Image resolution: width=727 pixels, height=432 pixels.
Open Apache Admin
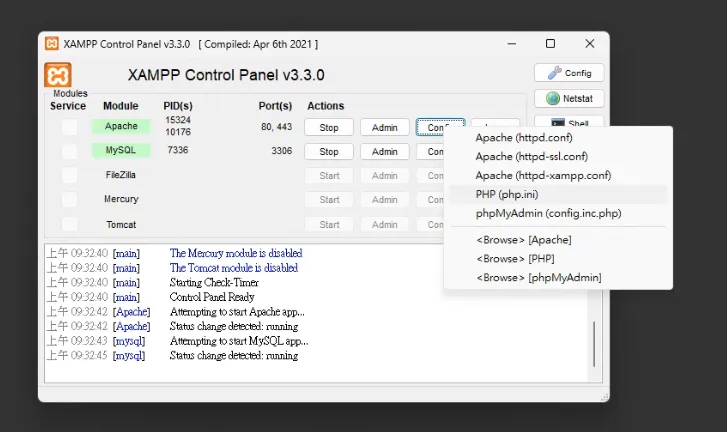click(x=385, y=127)
